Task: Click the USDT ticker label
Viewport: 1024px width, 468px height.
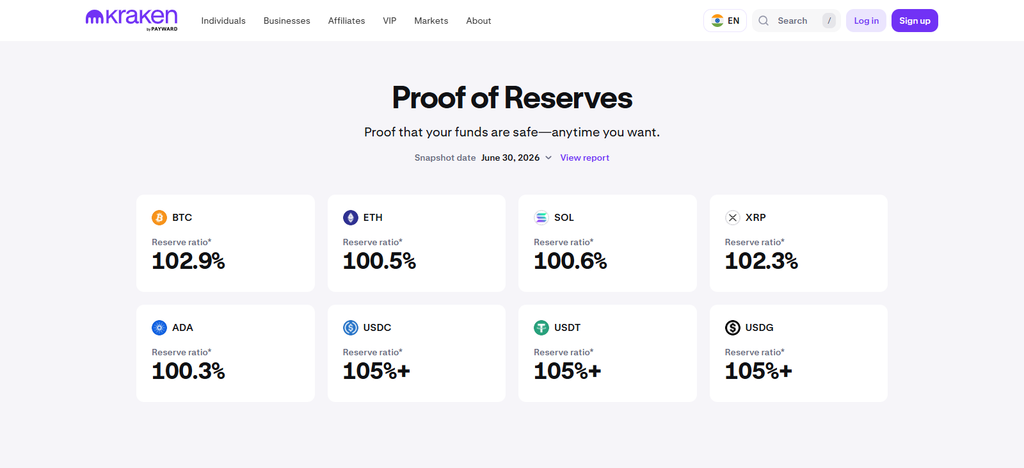Action: pos(568,328)
